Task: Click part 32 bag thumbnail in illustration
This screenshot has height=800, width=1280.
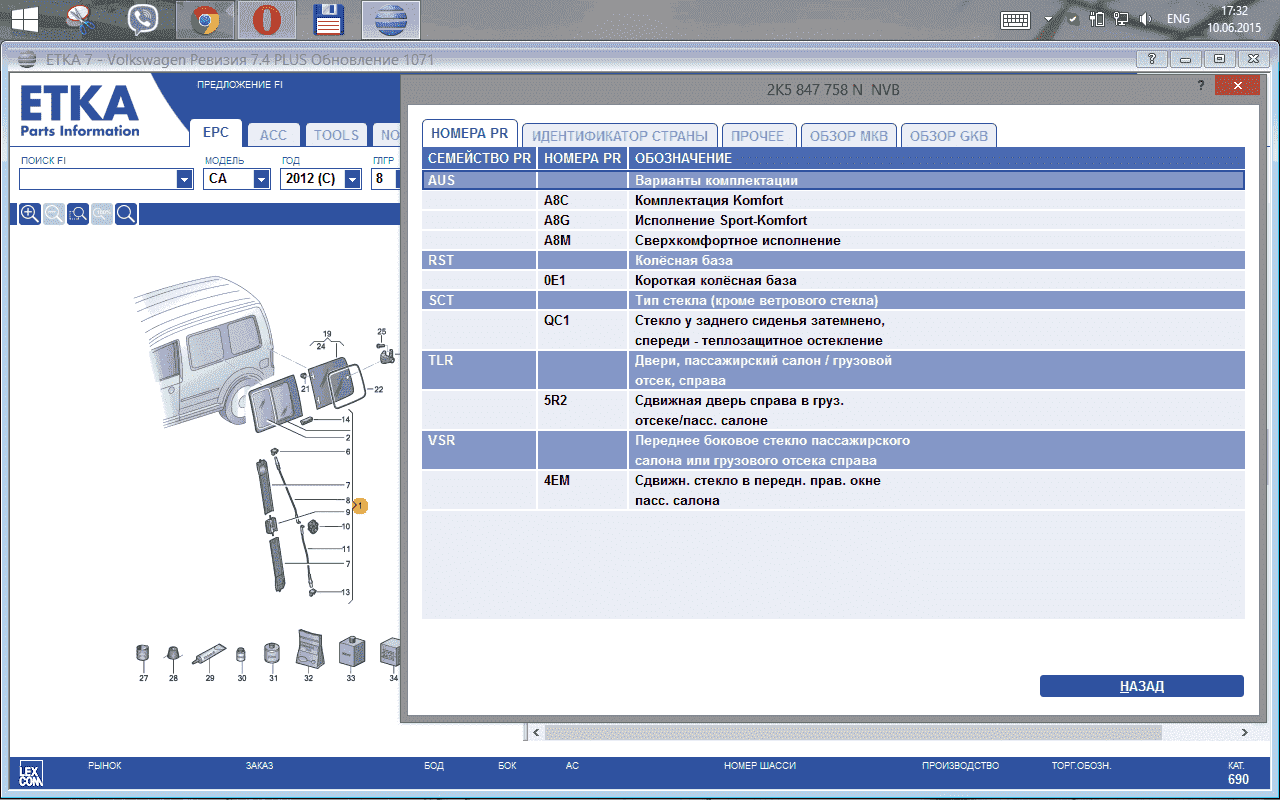Action: point(308,648)
